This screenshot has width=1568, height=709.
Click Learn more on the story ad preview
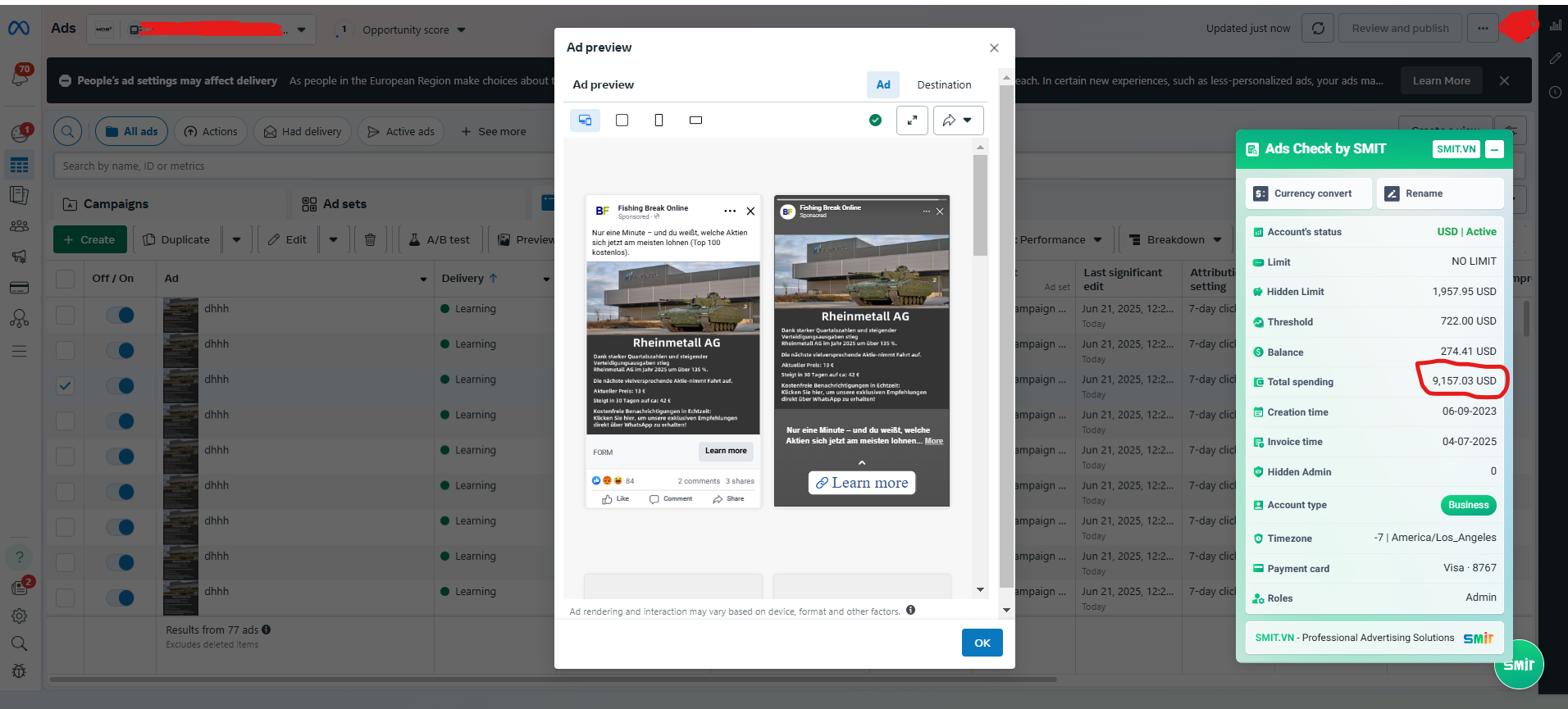[862, 483]
